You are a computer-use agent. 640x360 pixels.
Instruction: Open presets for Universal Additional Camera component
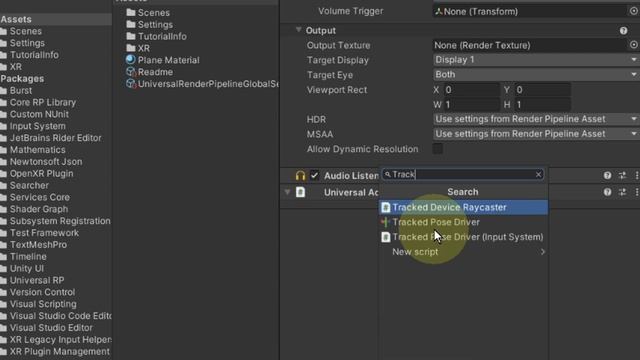click(622, 192)
